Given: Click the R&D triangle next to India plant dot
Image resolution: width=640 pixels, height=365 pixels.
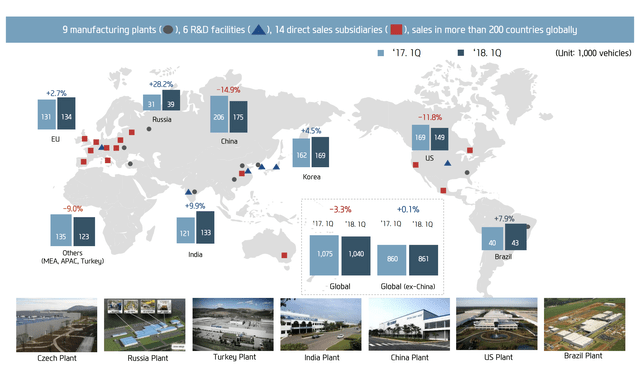Looking at the screenshot, I should tap(188, 191).
